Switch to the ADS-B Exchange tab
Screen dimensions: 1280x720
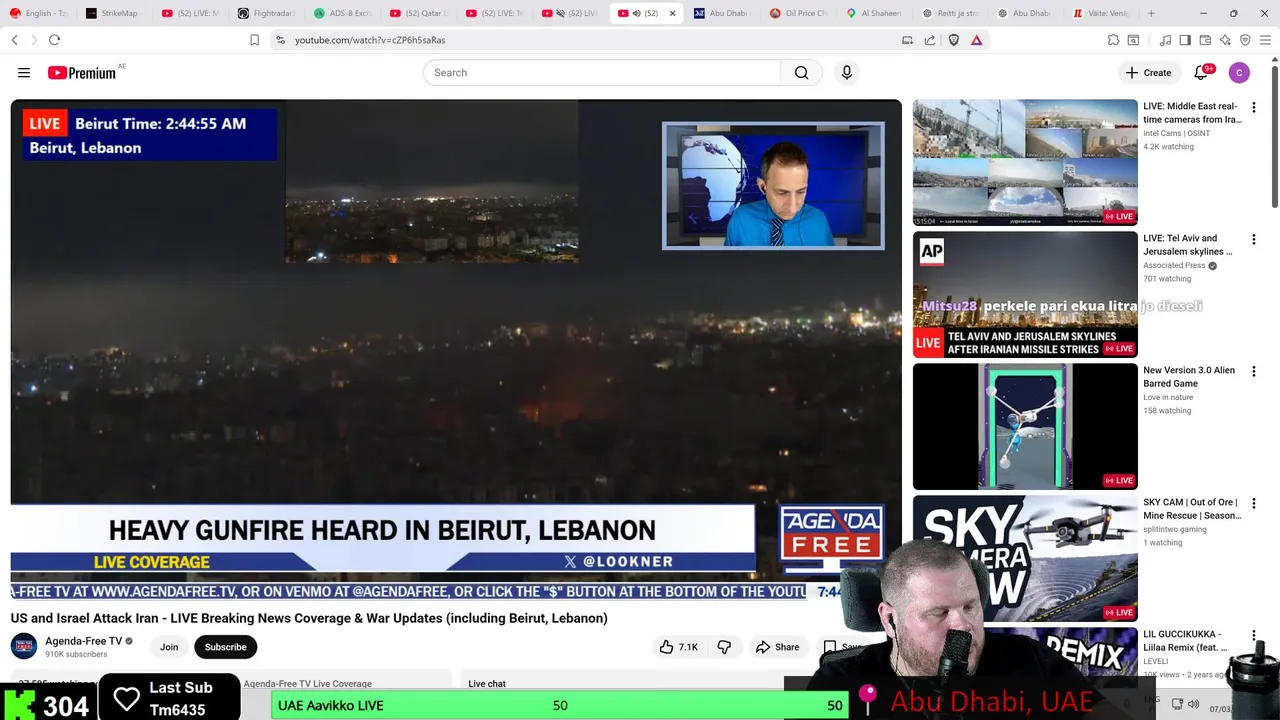343,13
